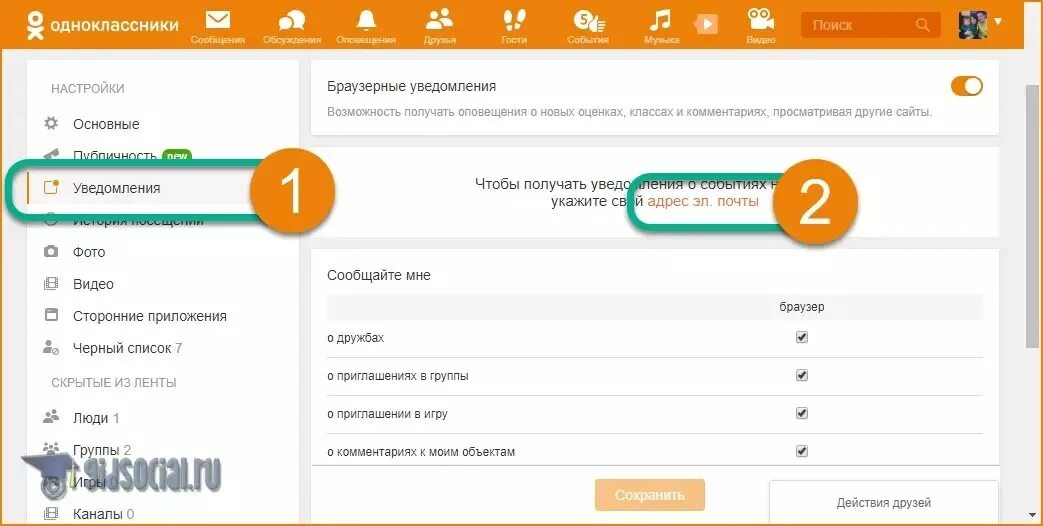Click the адрес эл. почты link
1043x526 pixels.
(x=702, y=201)
